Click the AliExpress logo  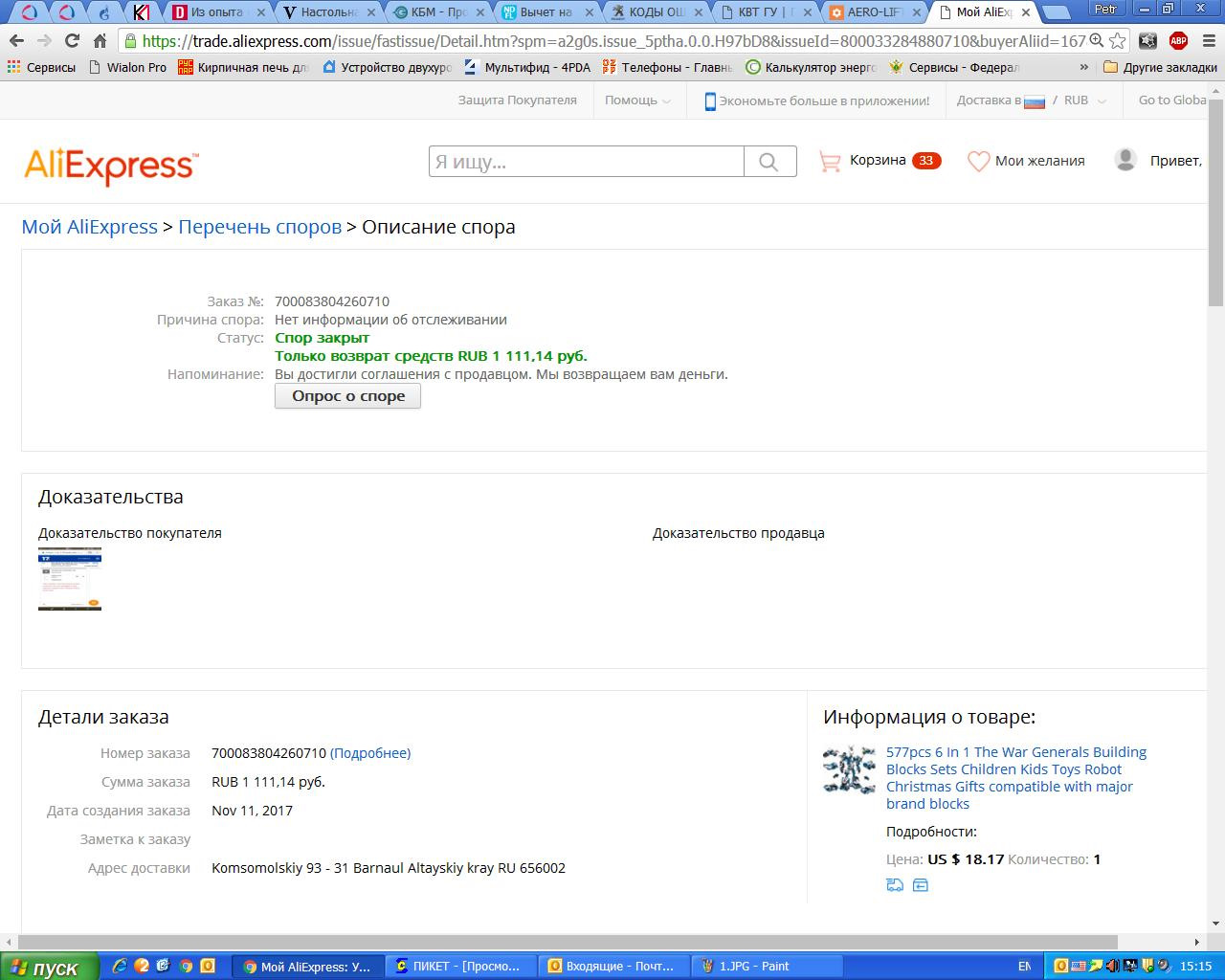point(111,165)
